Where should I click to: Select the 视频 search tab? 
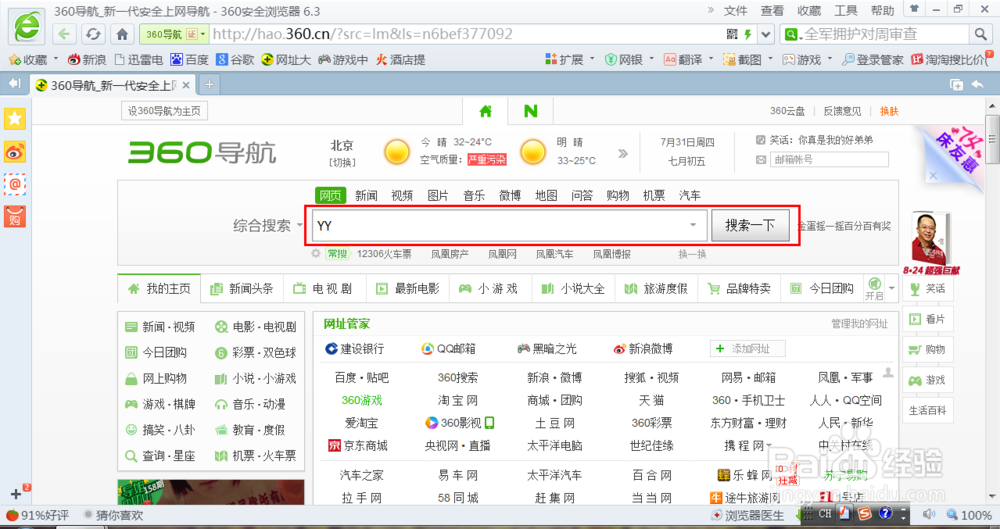pyautogui.click(x=402, y=195)
